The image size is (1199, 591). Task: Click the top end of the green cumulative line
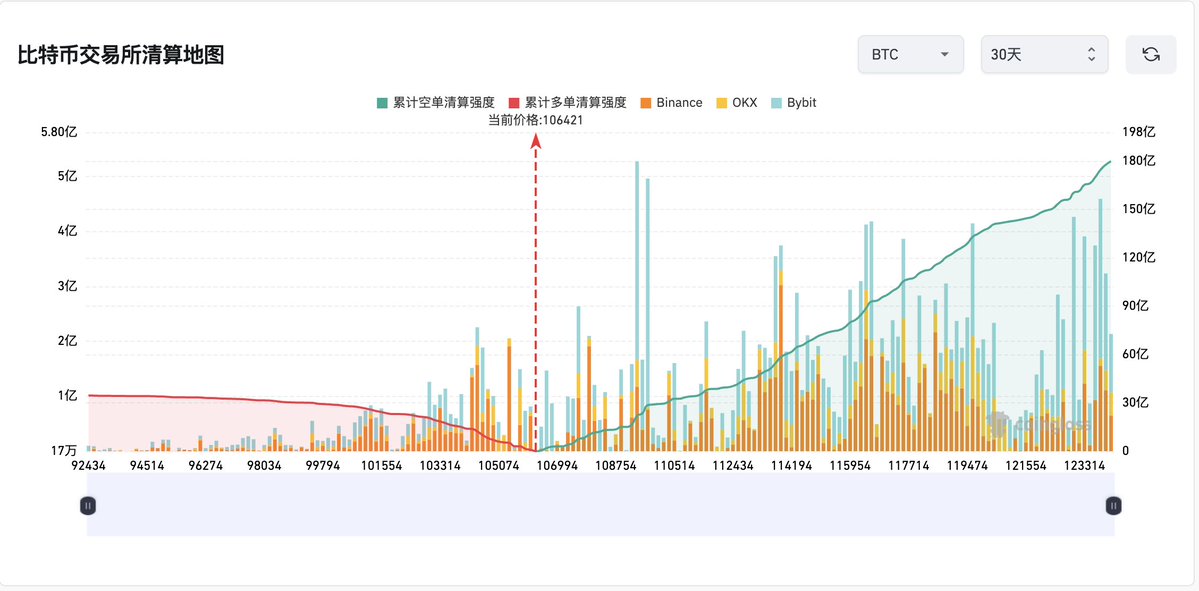[x=1110, y=162]
